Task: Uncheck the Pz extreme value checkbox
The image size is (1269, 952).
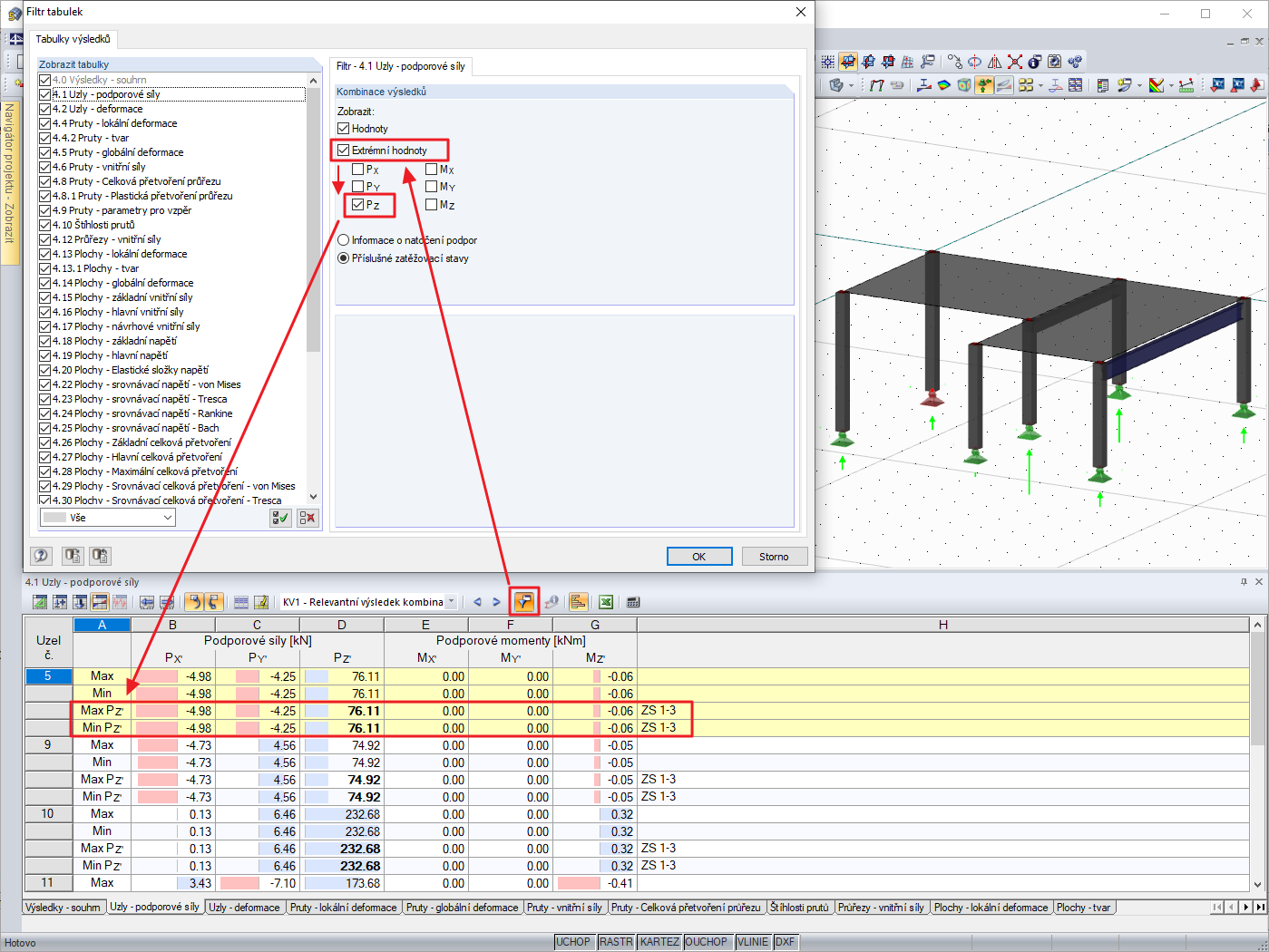Action: coord(357,205)
